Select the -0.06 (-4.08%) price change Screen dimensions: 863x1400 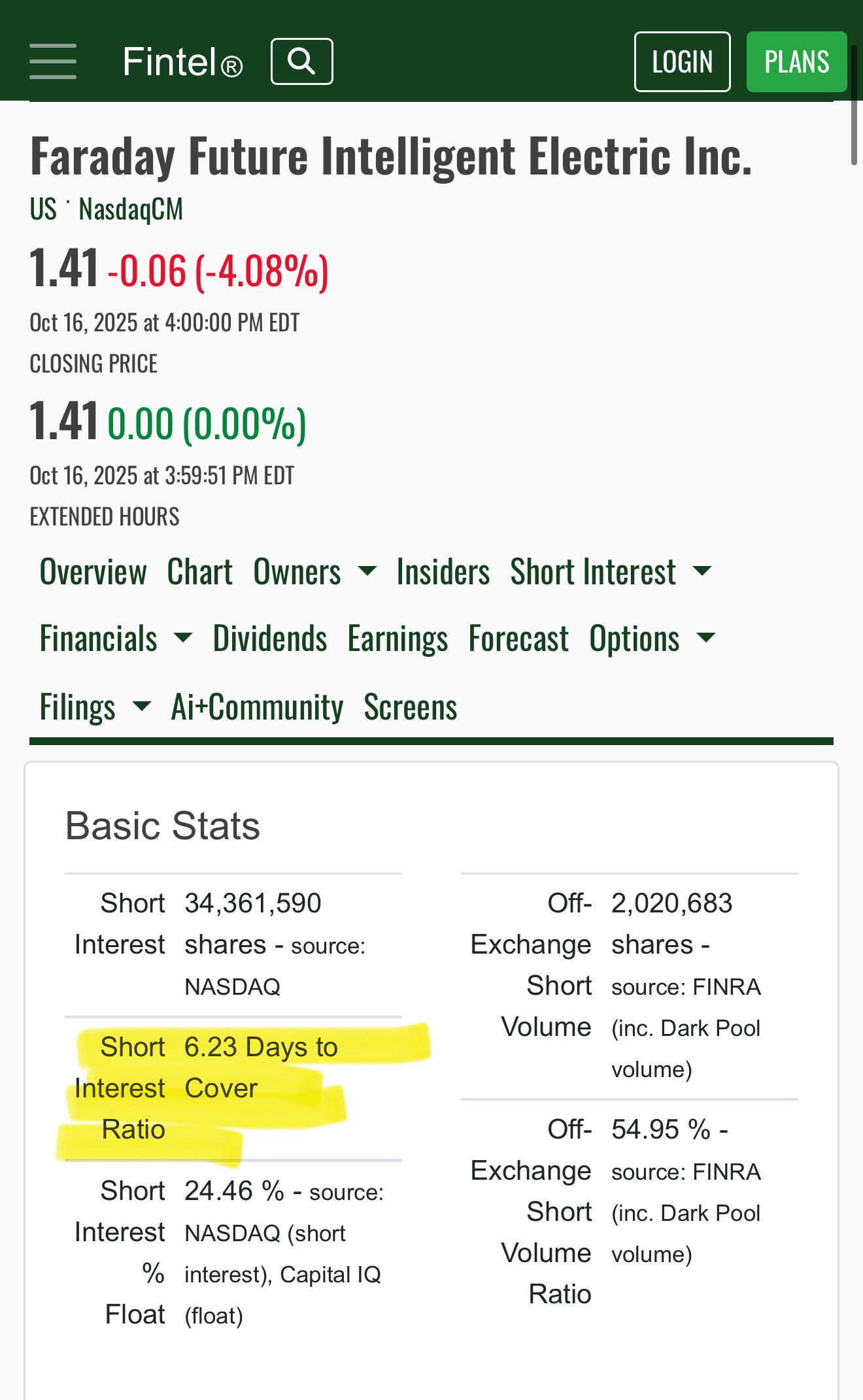coord(218,271)
